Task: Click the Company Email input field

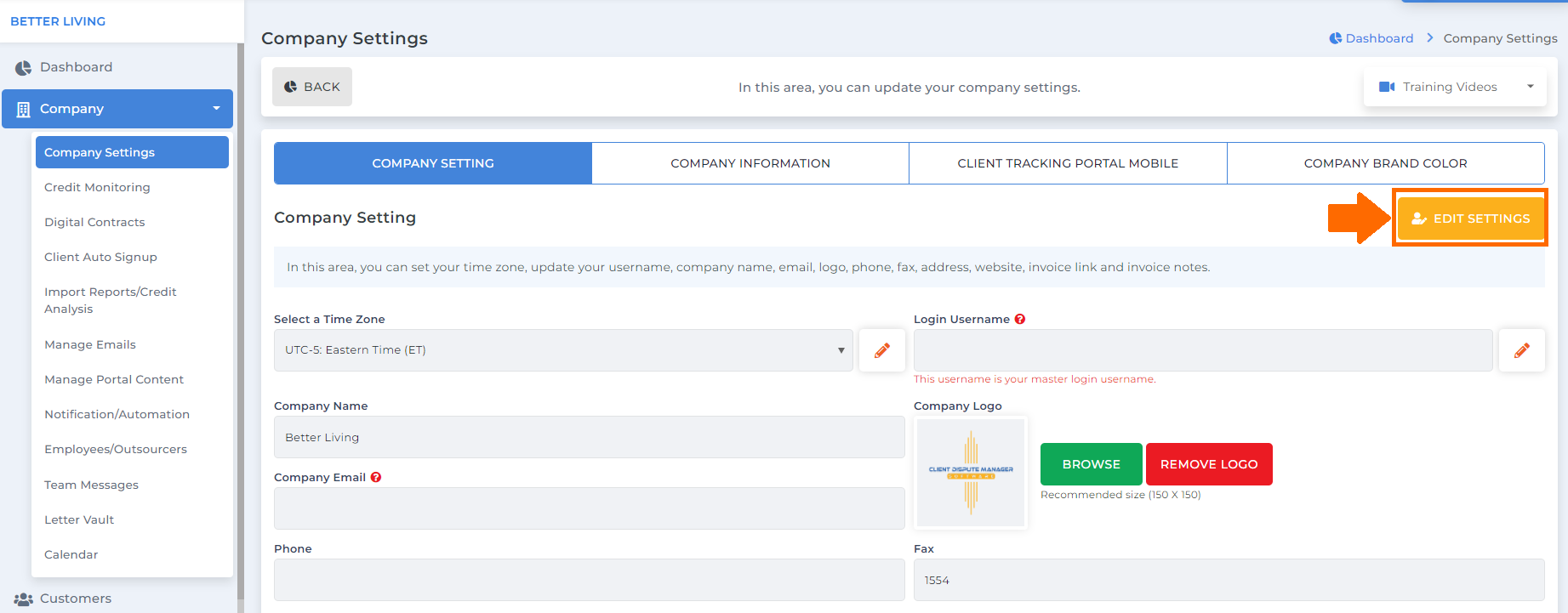Action: 589,508
